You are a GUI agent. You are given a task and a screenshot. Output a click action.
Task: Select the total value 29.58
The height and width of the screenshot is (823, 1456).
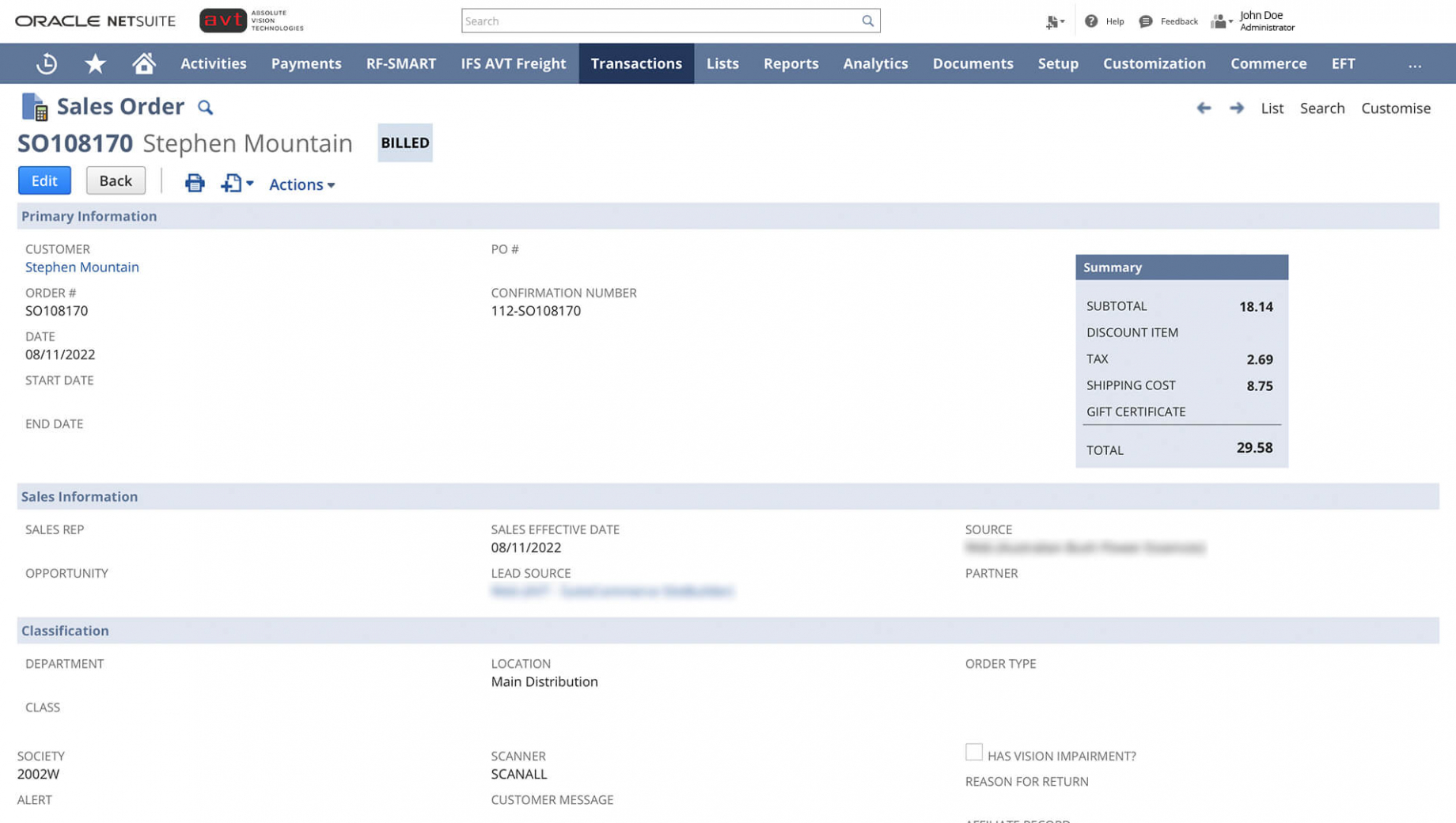tap(1254, 448)
